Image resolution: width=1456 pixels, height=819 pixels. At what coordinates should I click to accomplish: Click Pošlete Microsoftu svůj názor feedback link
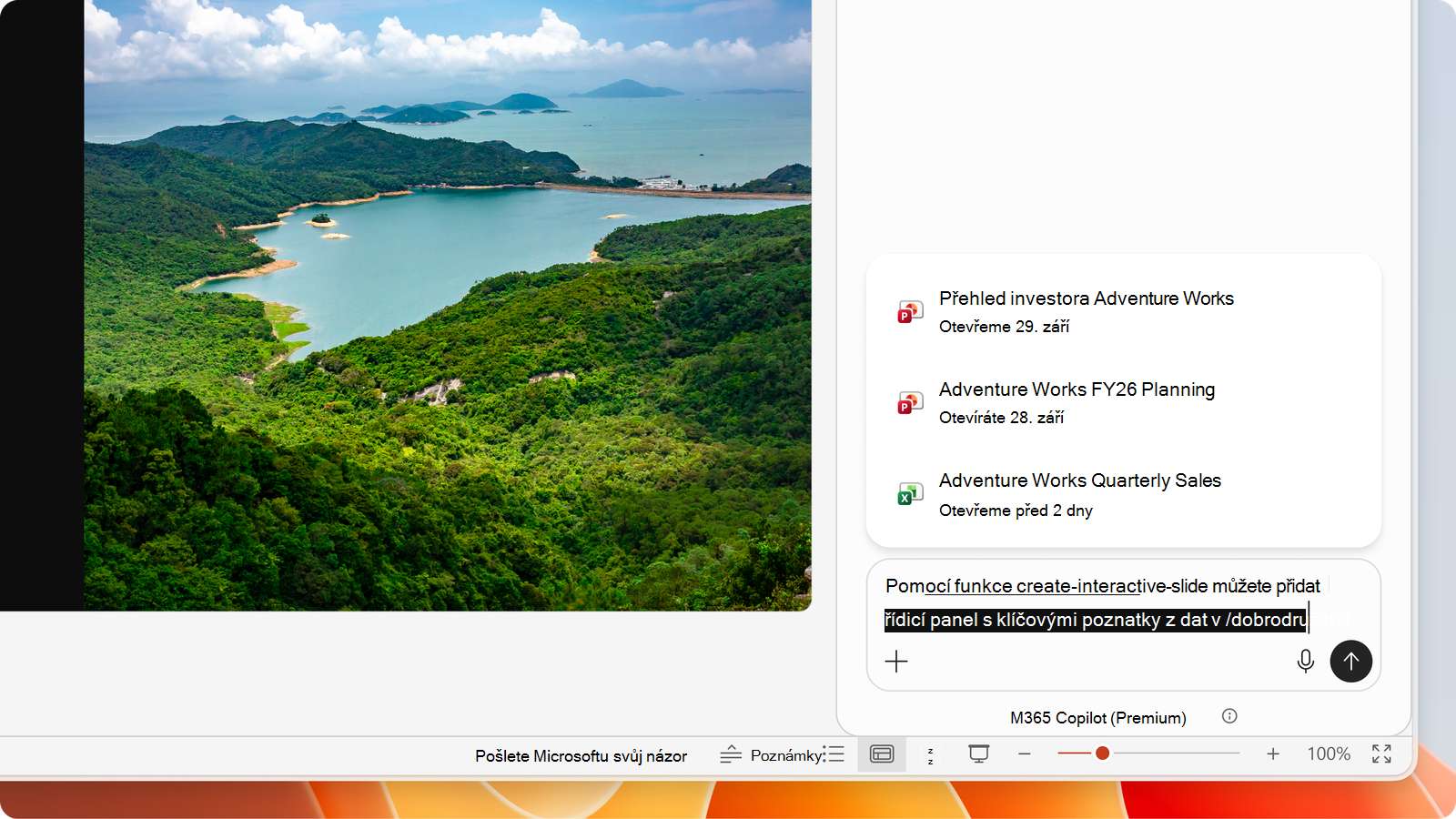coord(581,756)
